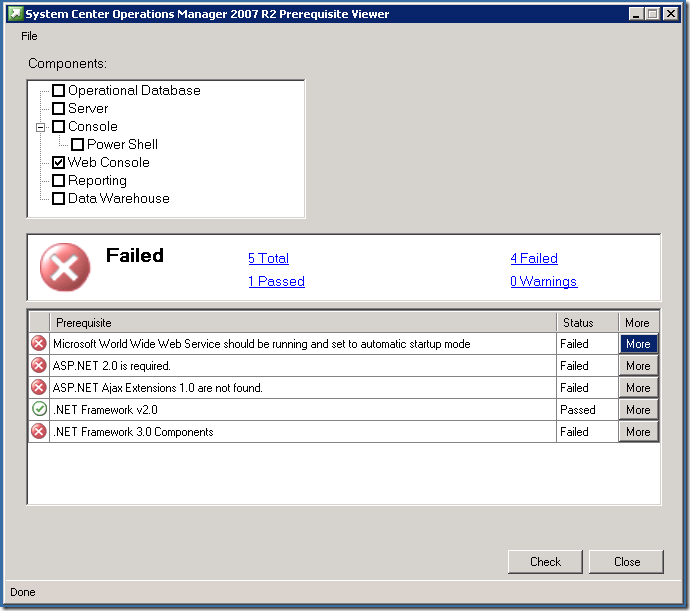Click the '.NET Framework v2.0' prerequisite text
The width and height of the screenshot is (690, 611).
coord(105,410)
